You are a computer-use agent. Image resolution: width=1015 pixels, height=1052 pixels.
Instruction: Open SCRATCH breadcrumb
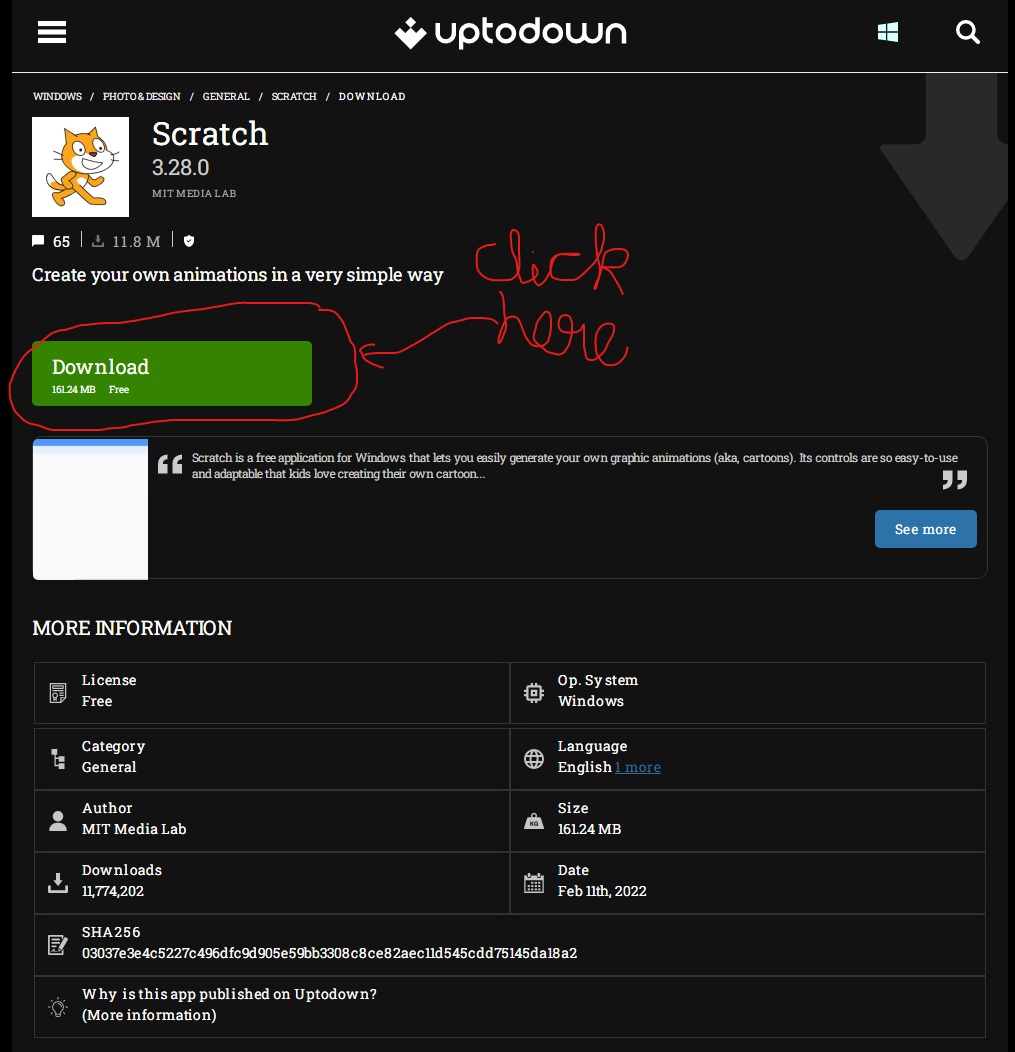click(x=294, y=97)
